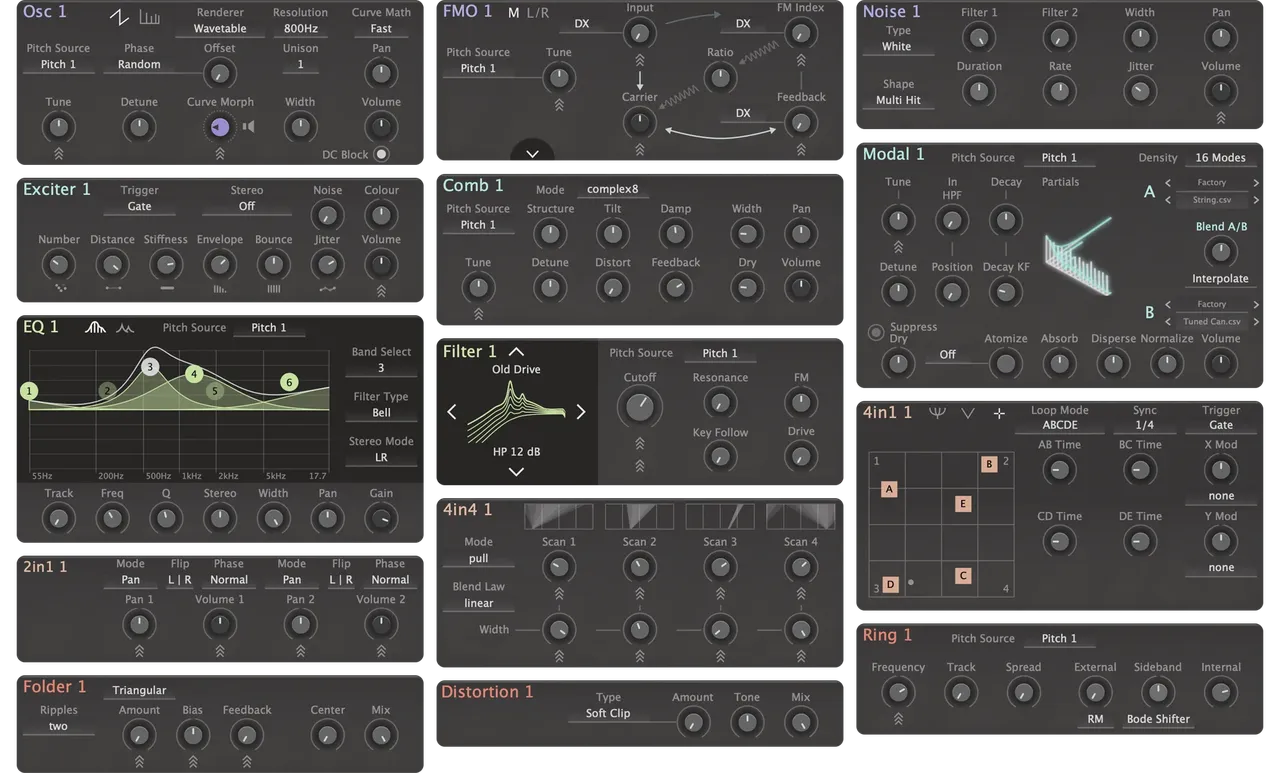Click the Filter 1 Cutoff knob
The height and width of the screenshot is (773, 1280).
click(x=639, y=407)
